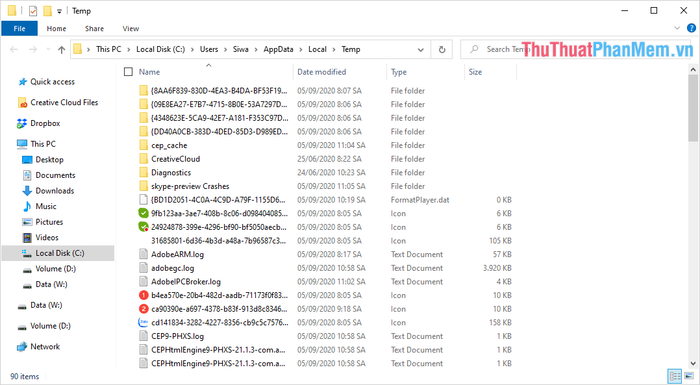Open the View ribbon tab
Viewport: 700px width, 385px height.
pos(131,29)
